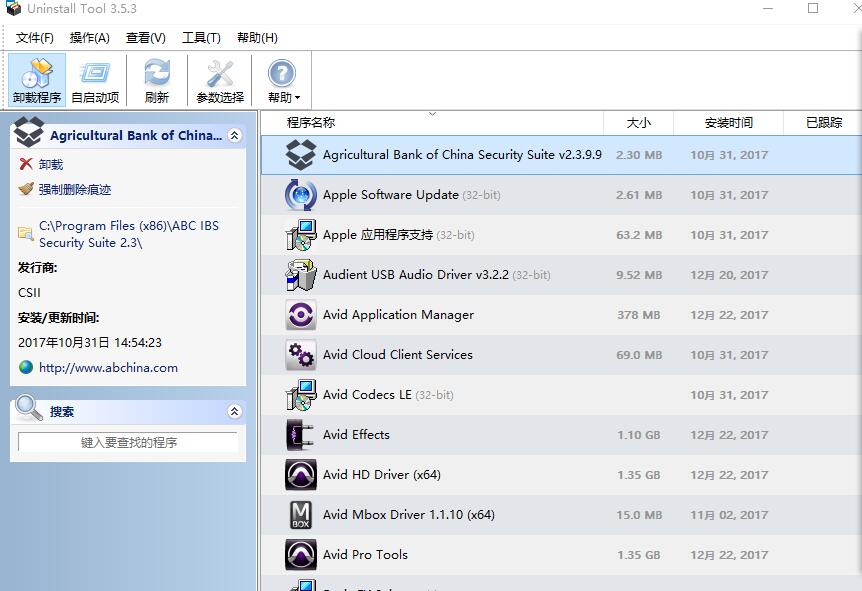This screenshot has width=862, height=591.
Task: Open the 帮助(H) menu
Action: [257, 37]
